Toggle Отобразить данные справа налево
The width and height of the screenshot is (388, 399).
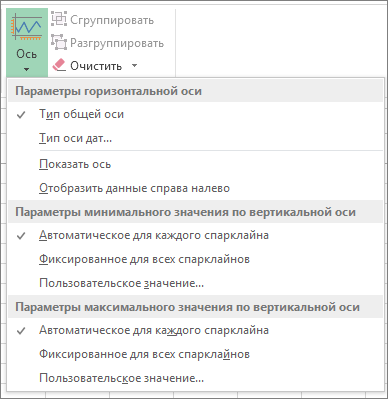(x=195, y=188)
